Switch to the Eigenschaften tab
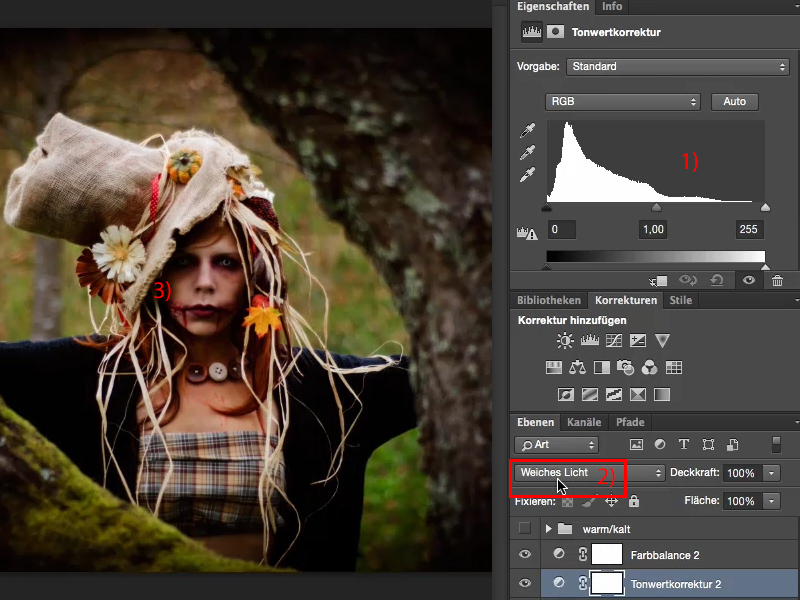Screen dimensions: 800x600 pyautogui.click(x=553, y=7)
